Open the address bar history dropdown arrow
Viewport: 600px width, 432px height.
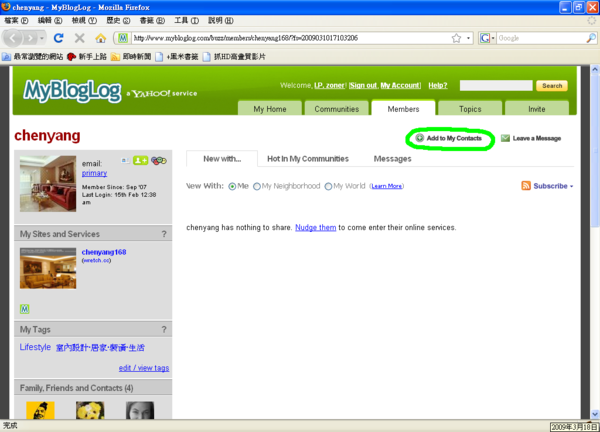click(x=468, y=38)
